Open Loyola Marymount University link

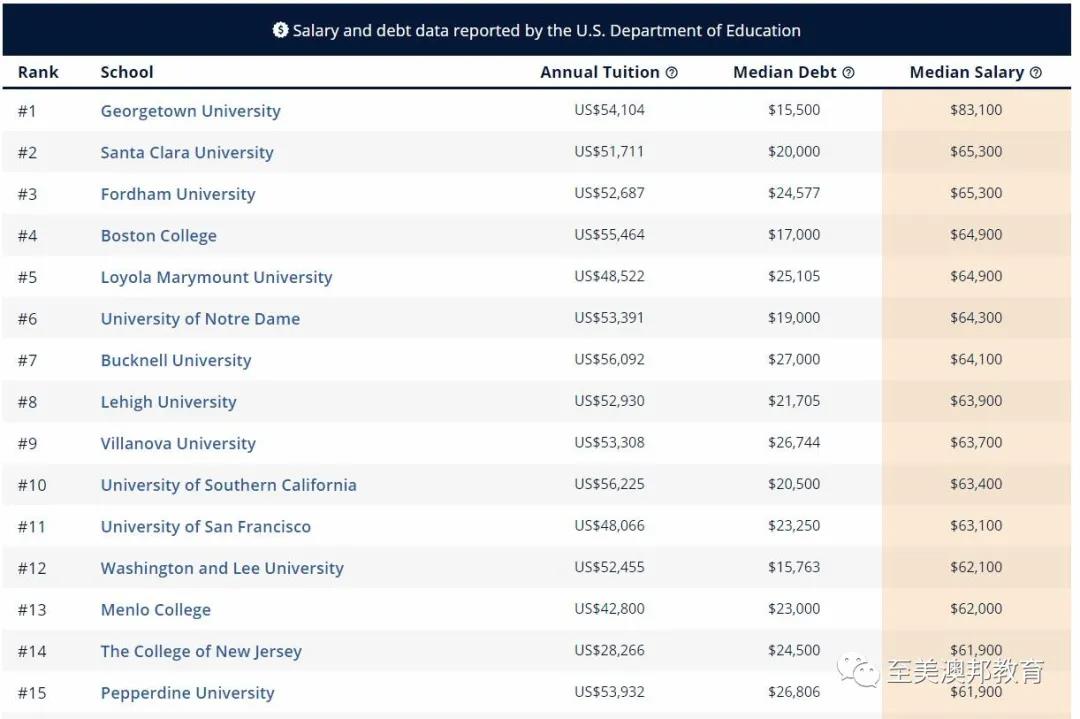point(216,277)
